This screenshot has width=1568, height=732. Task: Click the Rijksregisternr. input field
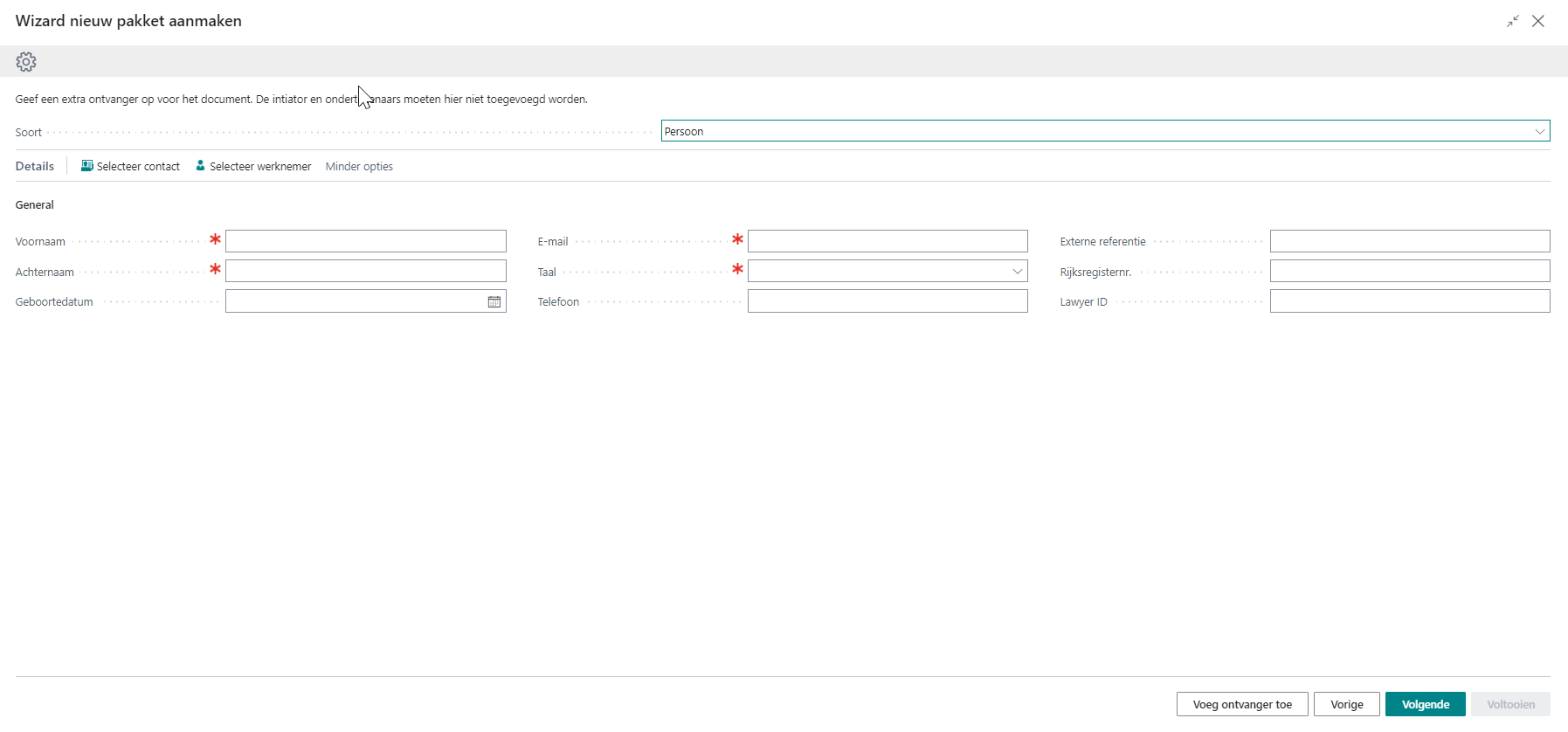(1409, 272)
